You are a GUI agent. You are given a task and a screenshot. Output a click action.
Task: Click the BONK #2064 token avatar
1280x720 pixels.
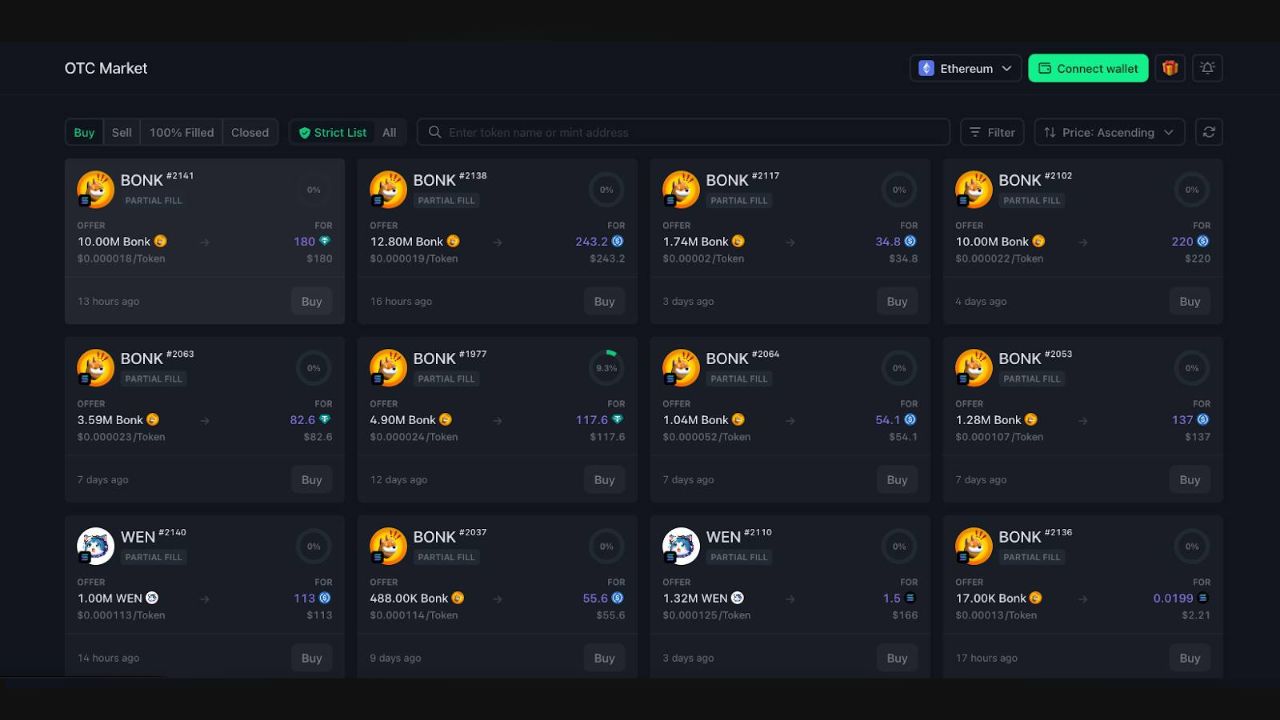pos(681,367)
